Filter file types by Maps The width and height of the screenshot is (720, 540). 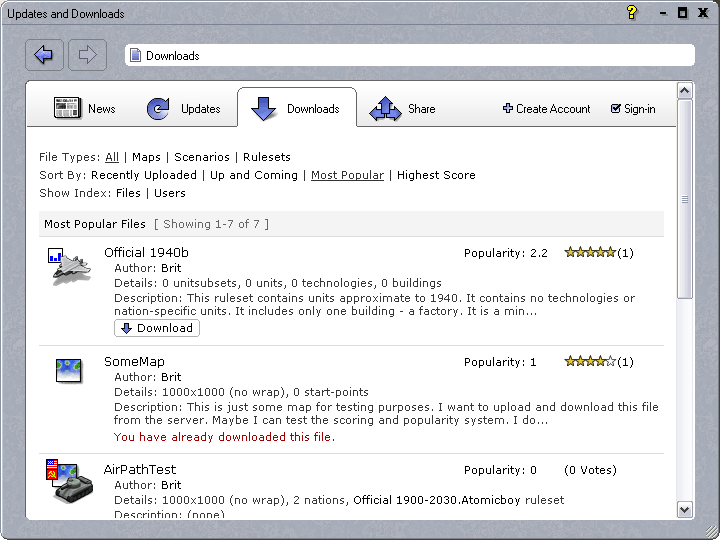pyautogui.click(x=146, y=157)
